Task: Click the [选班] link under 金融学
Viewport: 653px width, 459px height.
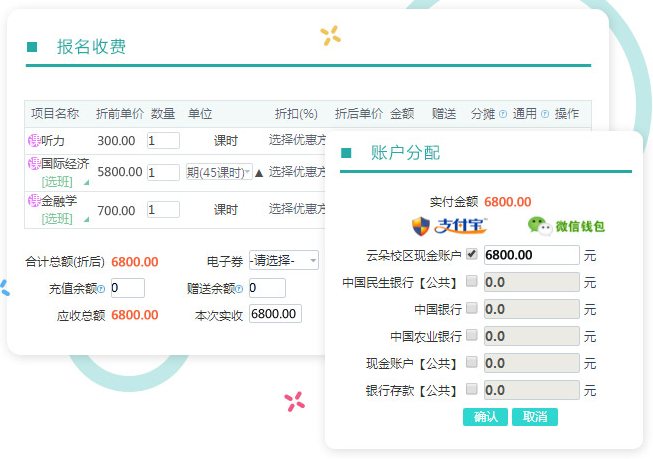Action: pos(57,219)
